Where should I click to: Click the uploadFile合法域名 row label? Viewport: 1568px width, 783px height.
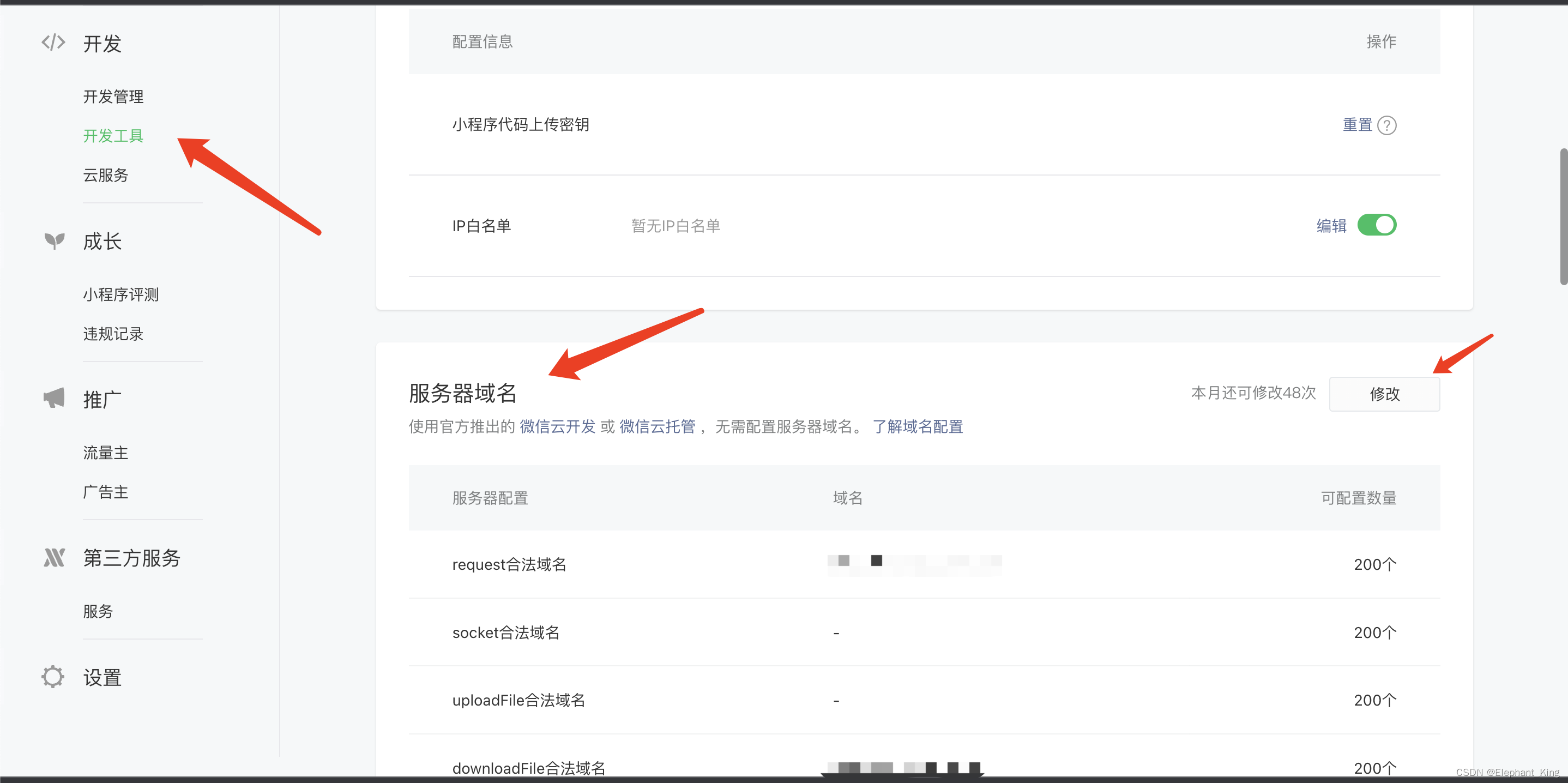(x=518, y=700)
